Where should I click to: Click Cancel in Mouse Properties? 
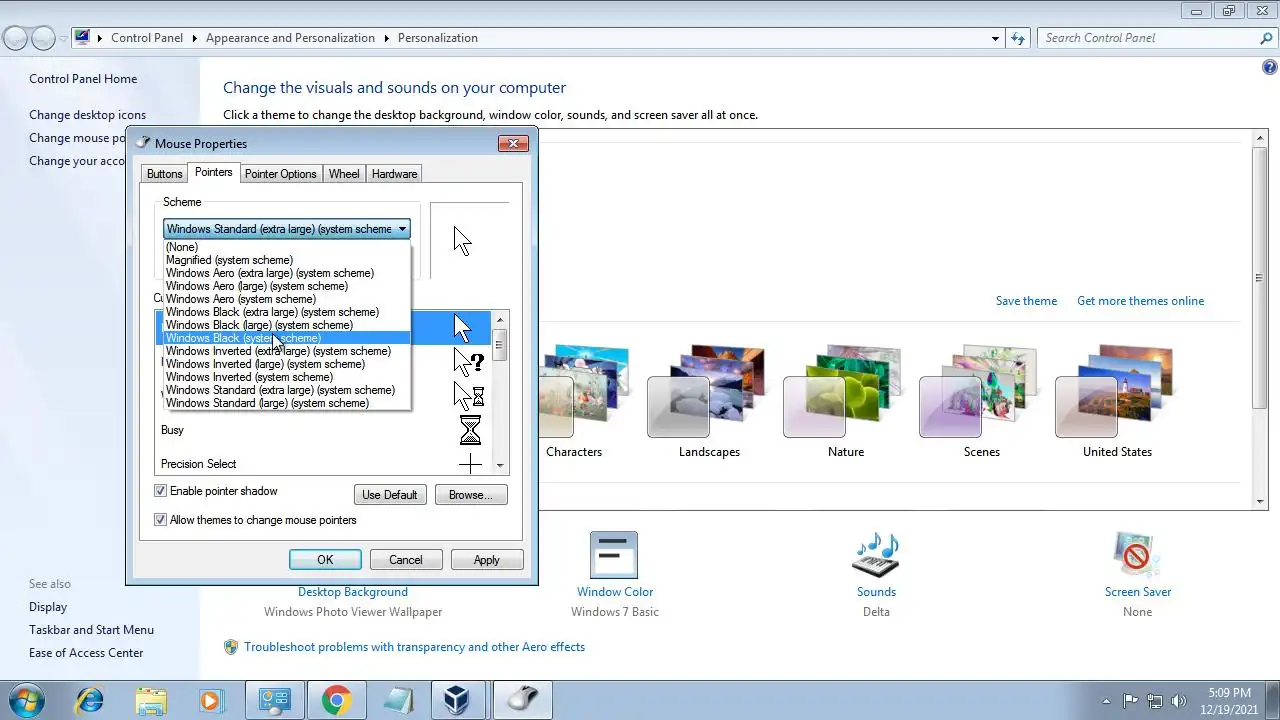[406, 560]
